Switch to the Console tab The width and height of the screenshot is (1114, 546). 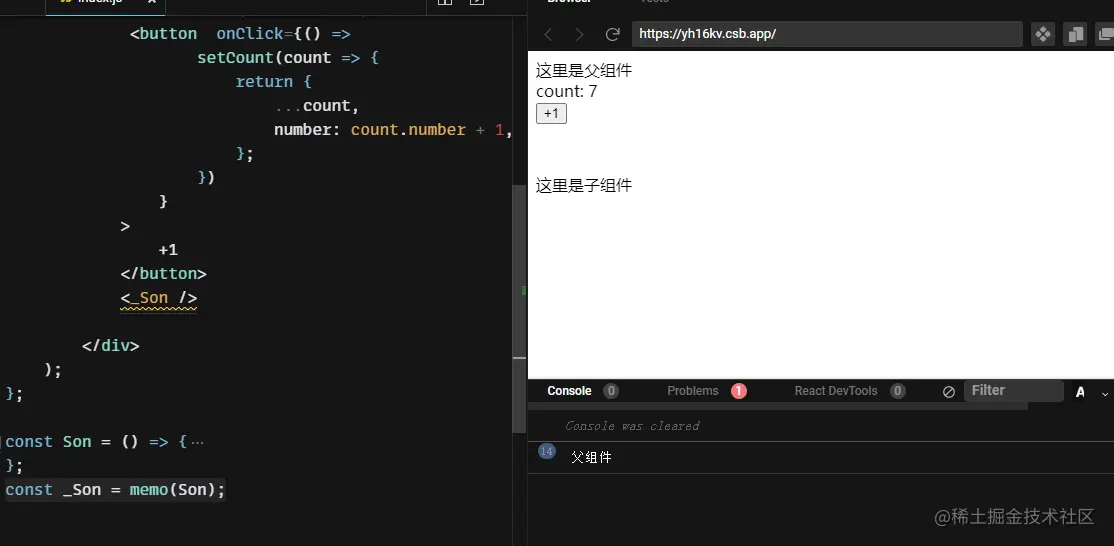[569, 391]
